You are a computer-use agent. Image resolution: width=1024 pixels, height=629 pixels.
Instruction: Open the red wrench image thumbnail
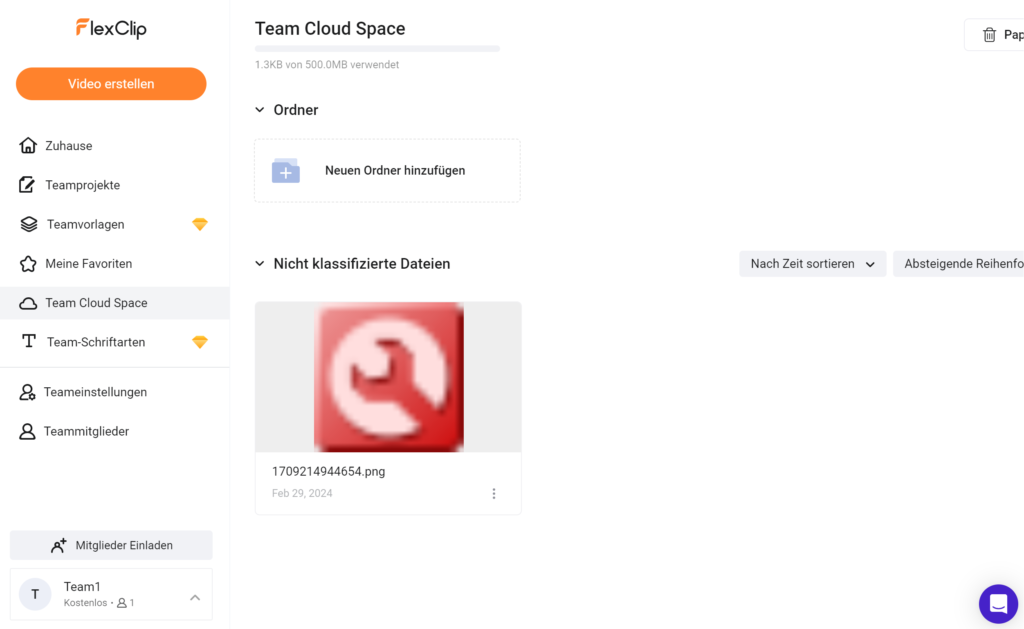[389, 377]
